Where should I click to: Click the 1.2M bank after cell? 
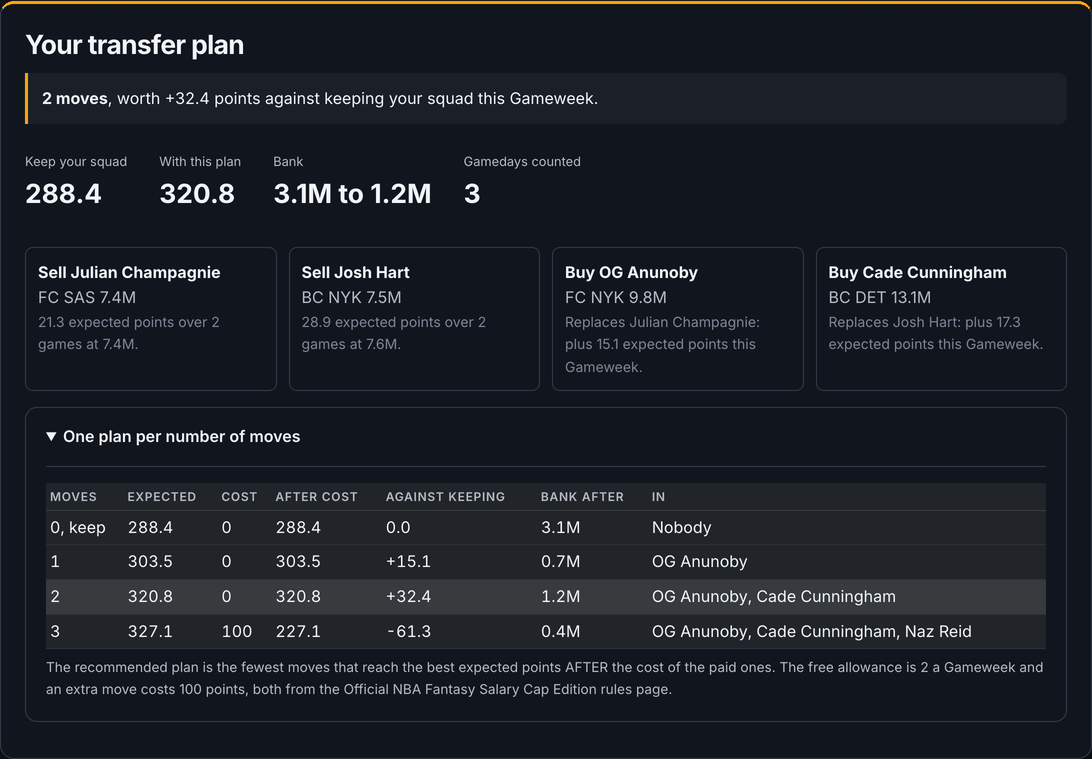tap(561, 596)
